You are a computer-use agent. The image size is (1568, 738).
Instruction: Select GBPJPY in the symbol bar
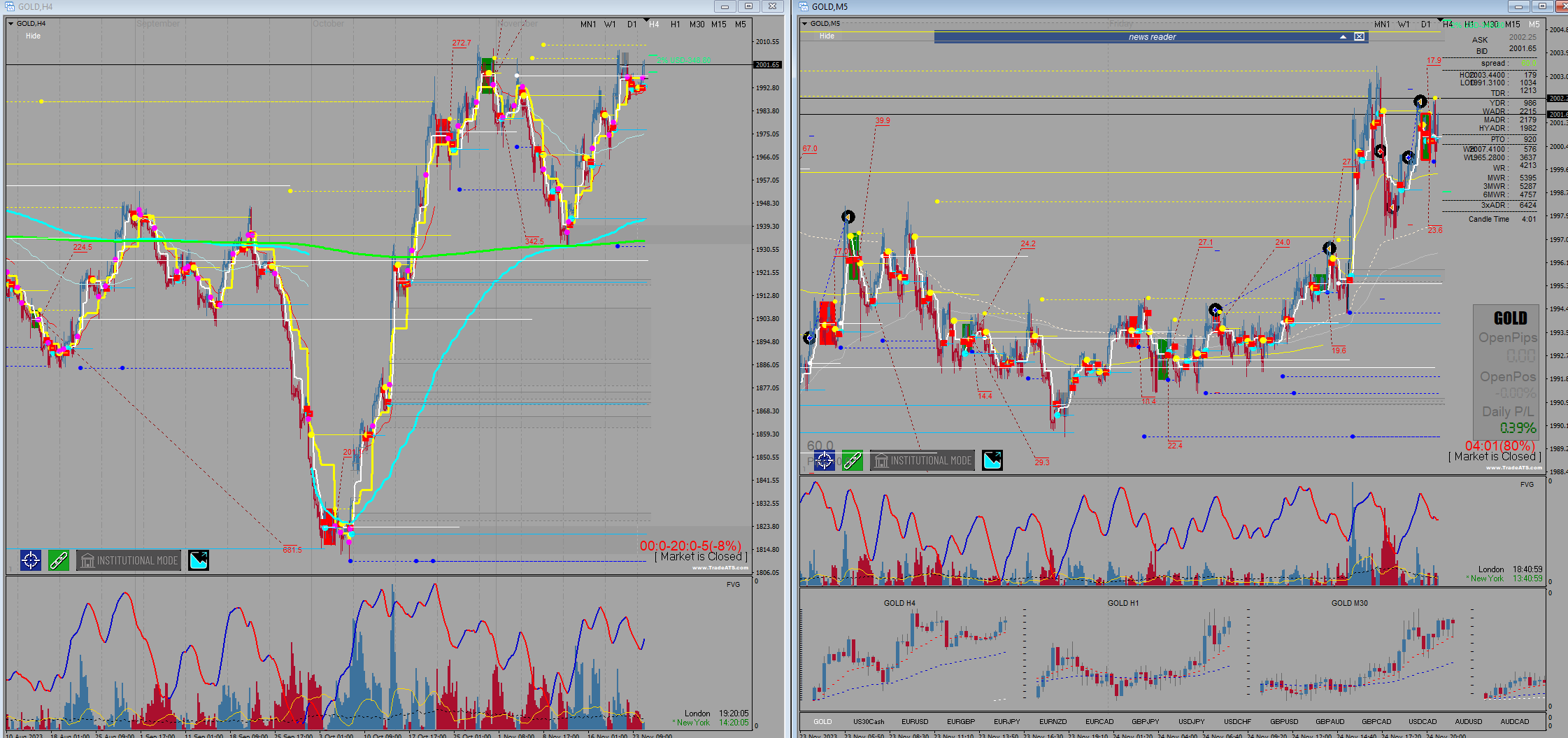(x=1146, y=722)
